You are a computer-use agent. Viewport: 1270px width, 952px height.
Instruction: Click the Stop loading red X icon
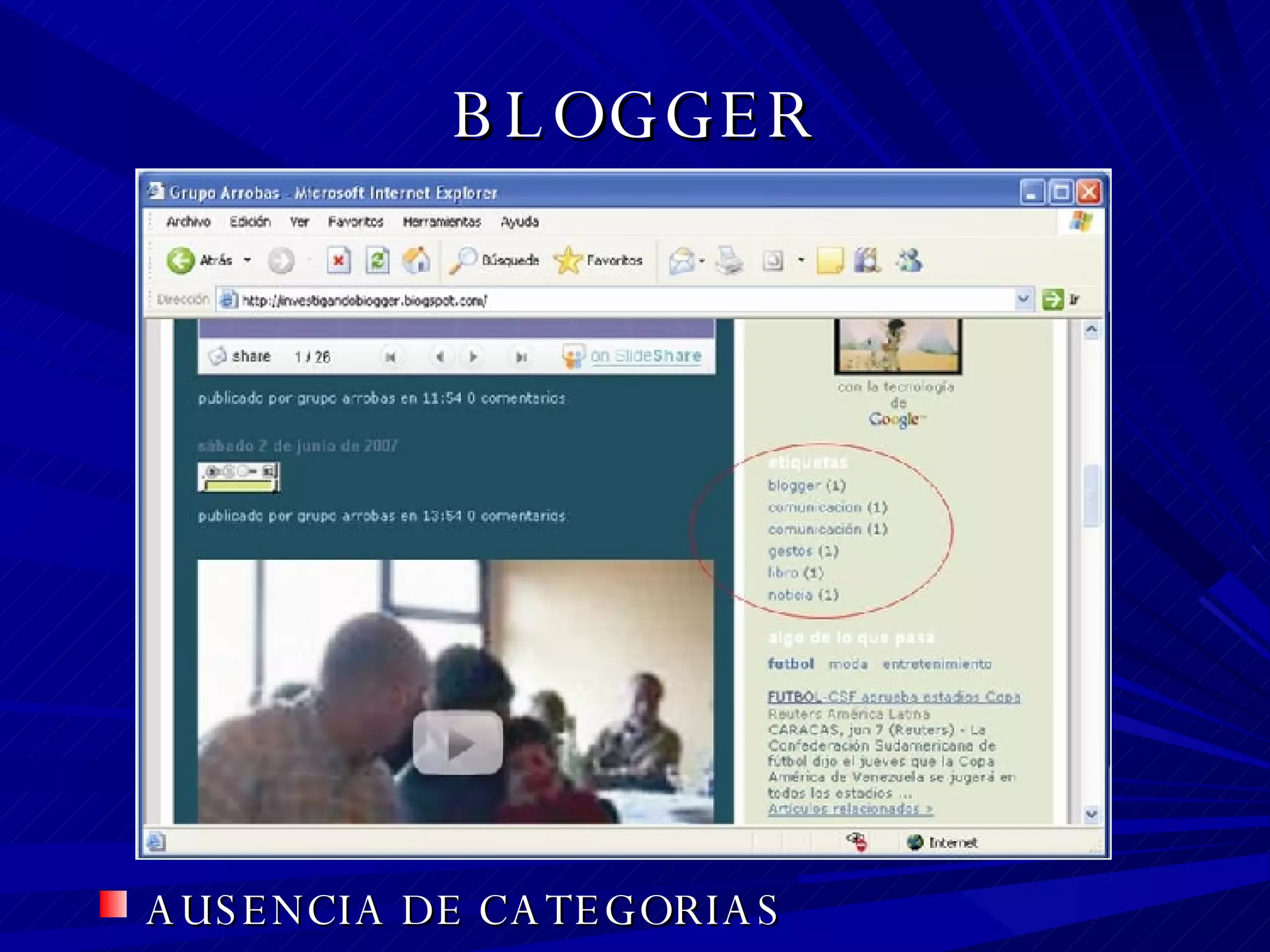(339, 260)
